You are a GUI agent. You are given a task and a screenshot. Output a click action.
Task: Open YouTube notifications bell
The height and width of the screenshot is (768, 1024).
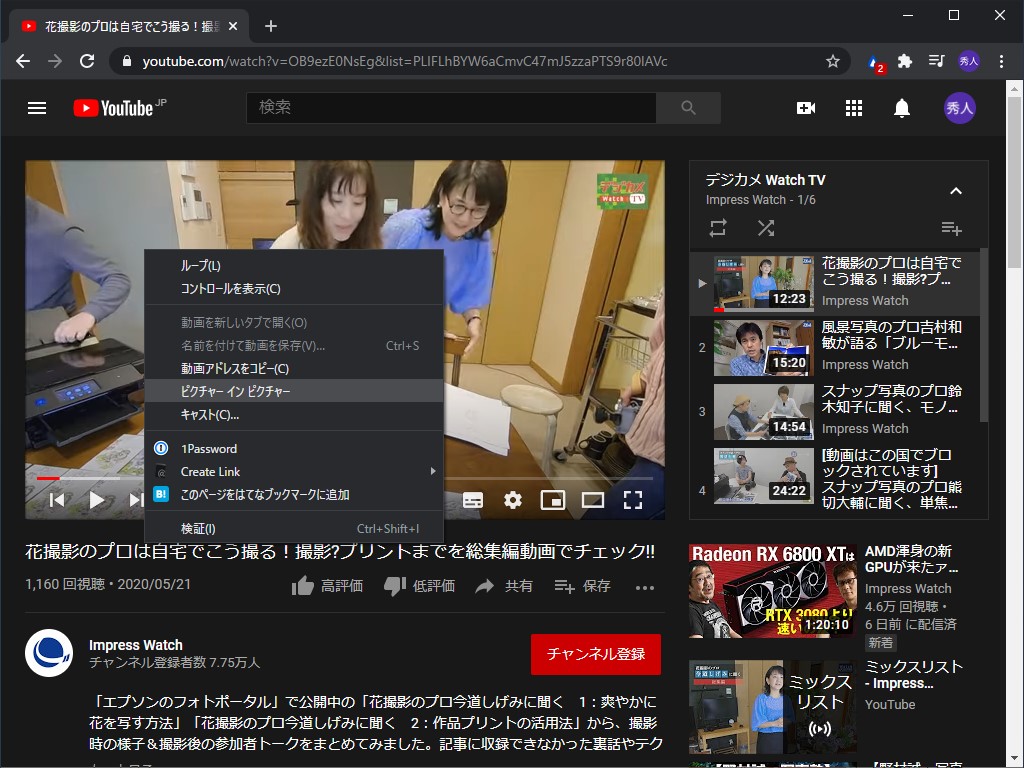click(x=901, y=108)
